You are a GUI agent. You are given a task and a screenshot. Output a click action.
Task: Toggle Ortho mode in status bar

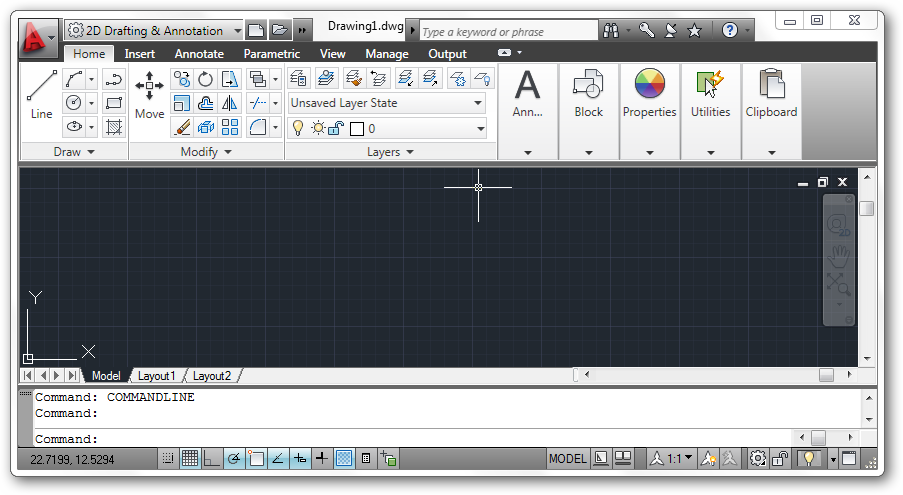coord(211,459)
